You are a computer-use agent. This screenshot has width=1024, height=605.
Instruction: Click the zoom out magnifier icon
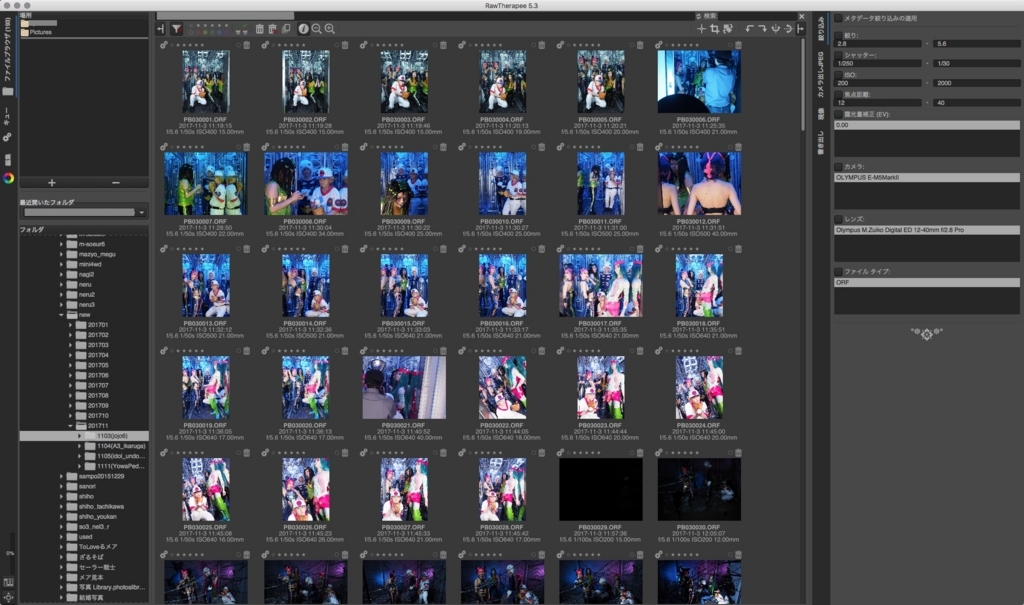coord(317,29)
